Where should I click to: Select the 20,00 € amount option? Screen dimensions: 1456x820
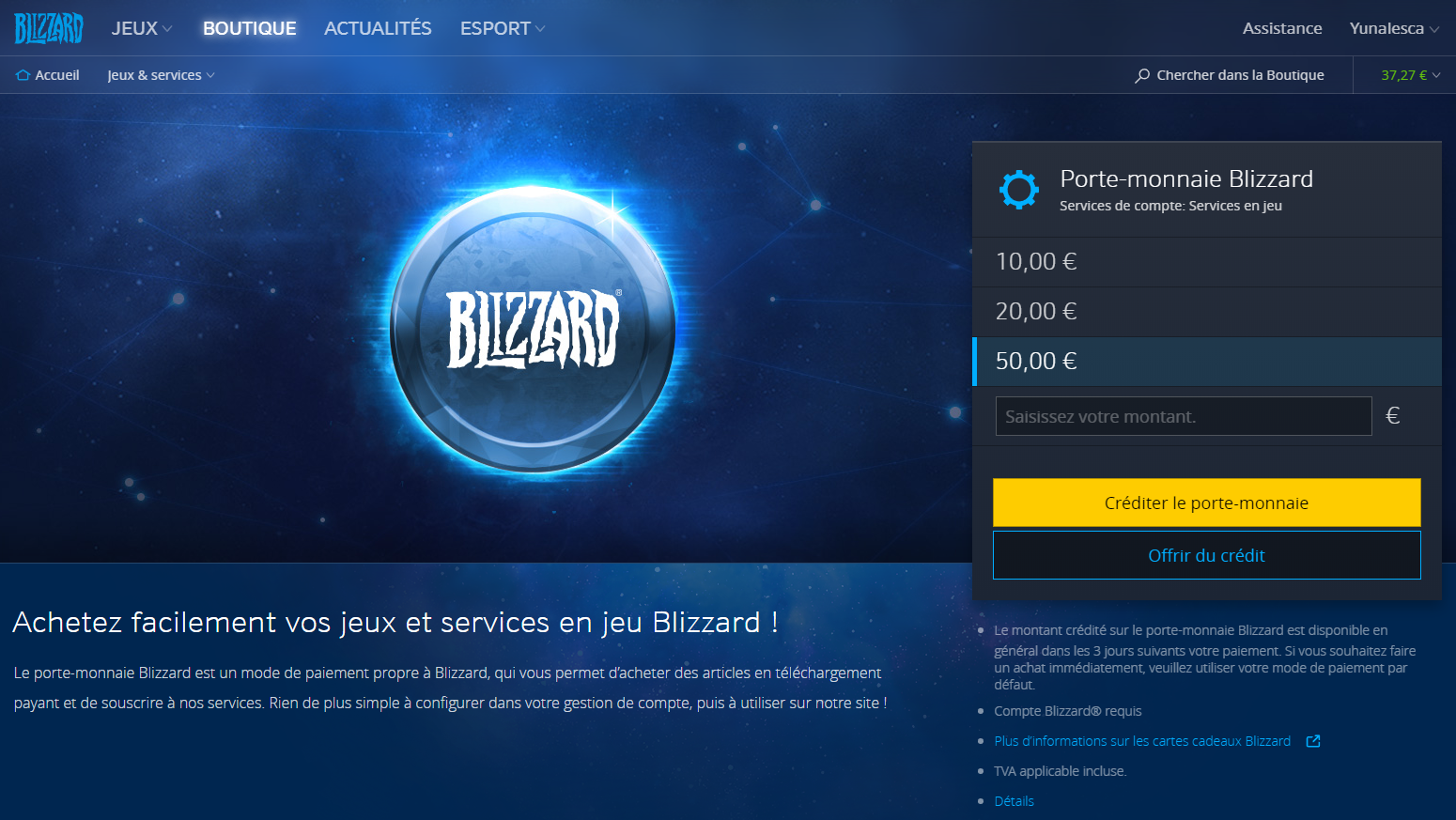[1207, 312]
